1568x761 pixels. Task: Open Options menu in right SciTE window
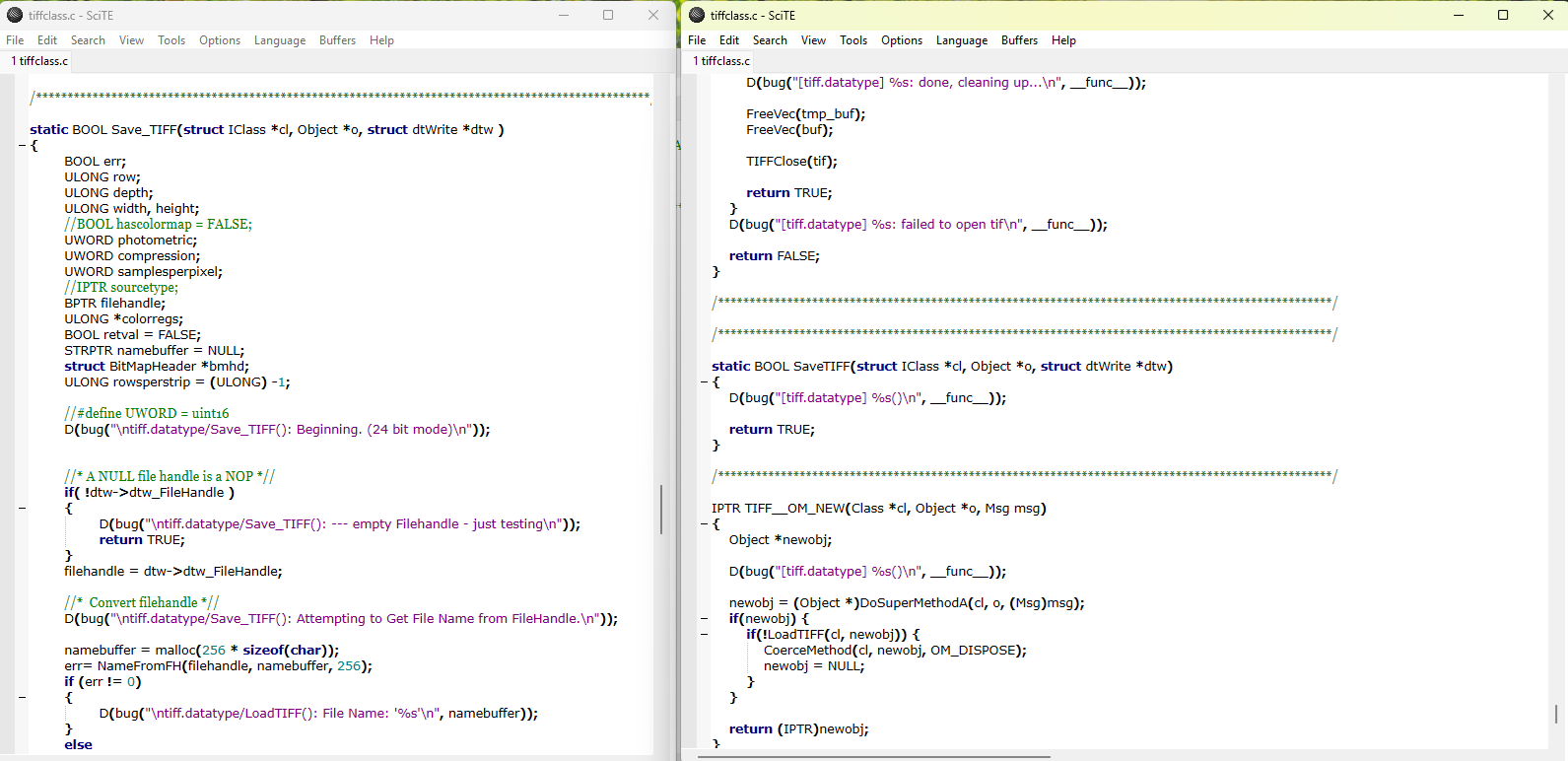902,40
